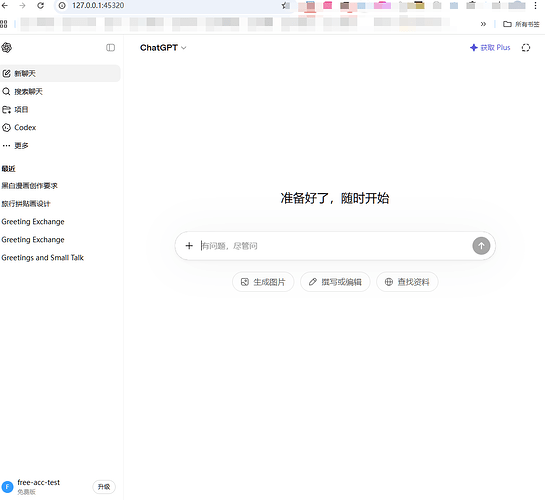This screenshot has width=545, height=500.
Task: Click the plus attachment icon in prompt box
Action: pos(189,246)
